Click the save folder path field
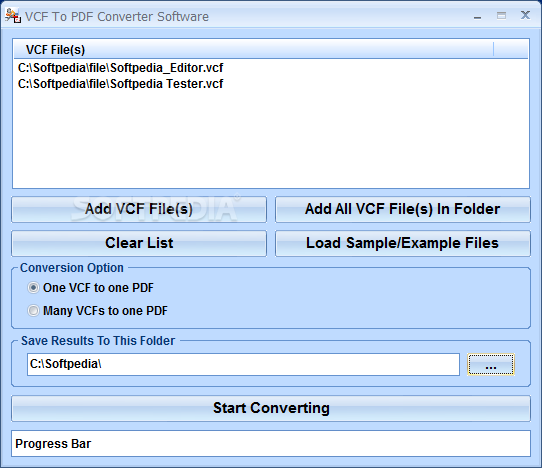The height and width of the screenshot is (468, 542). (243, 364)
